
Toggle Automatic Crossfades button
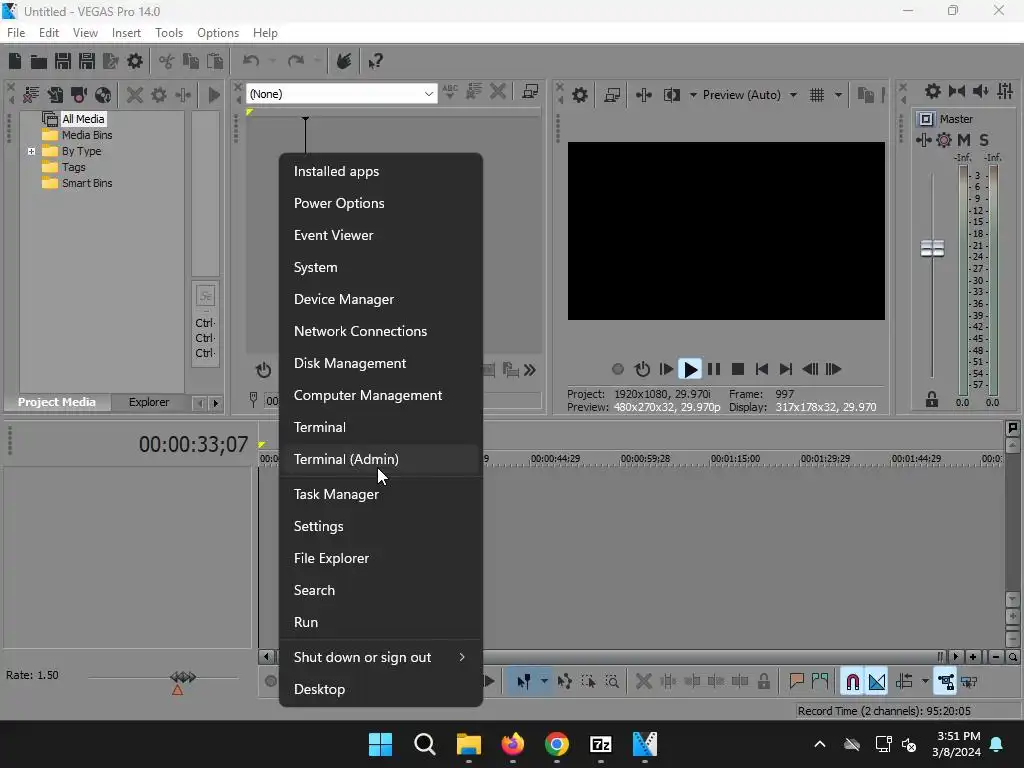coord(877,682)
